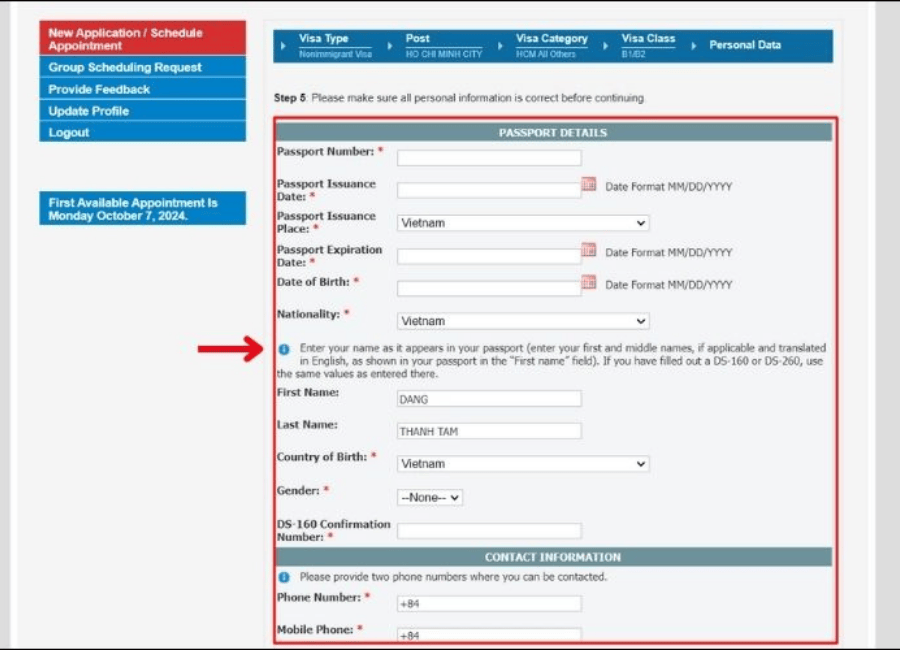This screenshot has height=650, width=900.
Task: Go to Provide Feedback
Action: tap(142, 89)
